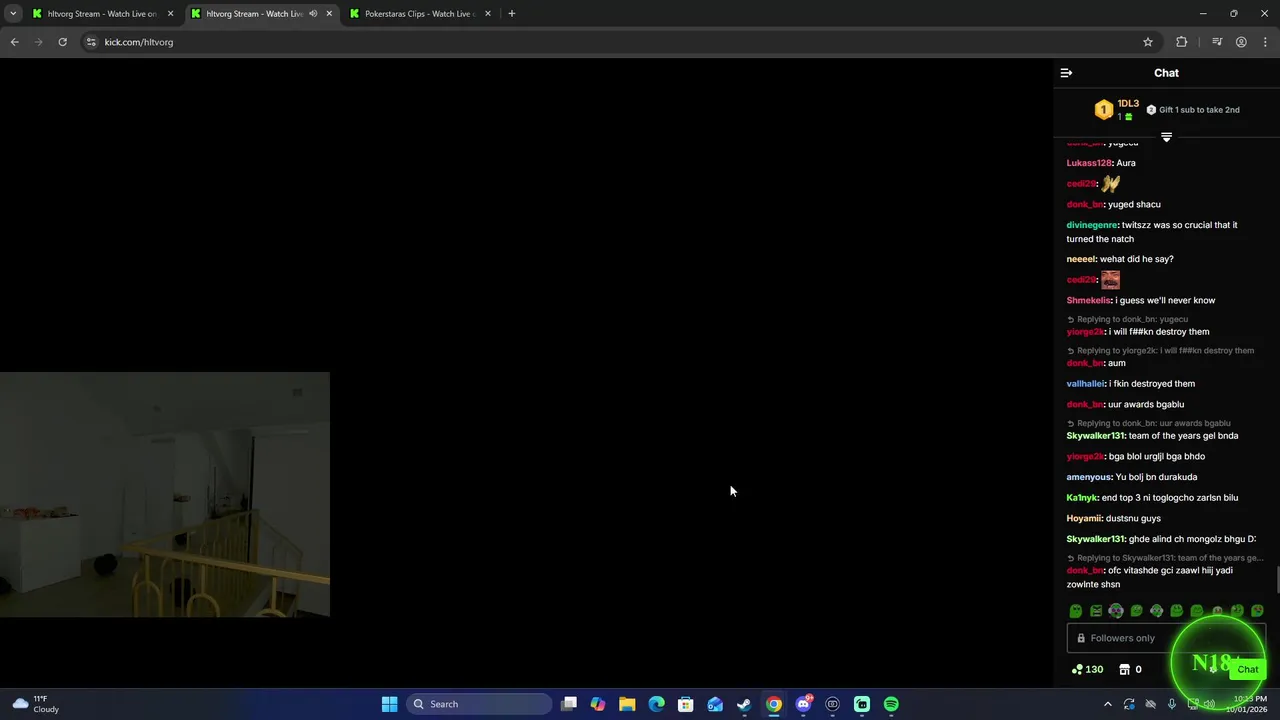The height and width of the screenshot is (720, 1280).
Task: Open the Windows Start menu
Action: tap(389, 704)
